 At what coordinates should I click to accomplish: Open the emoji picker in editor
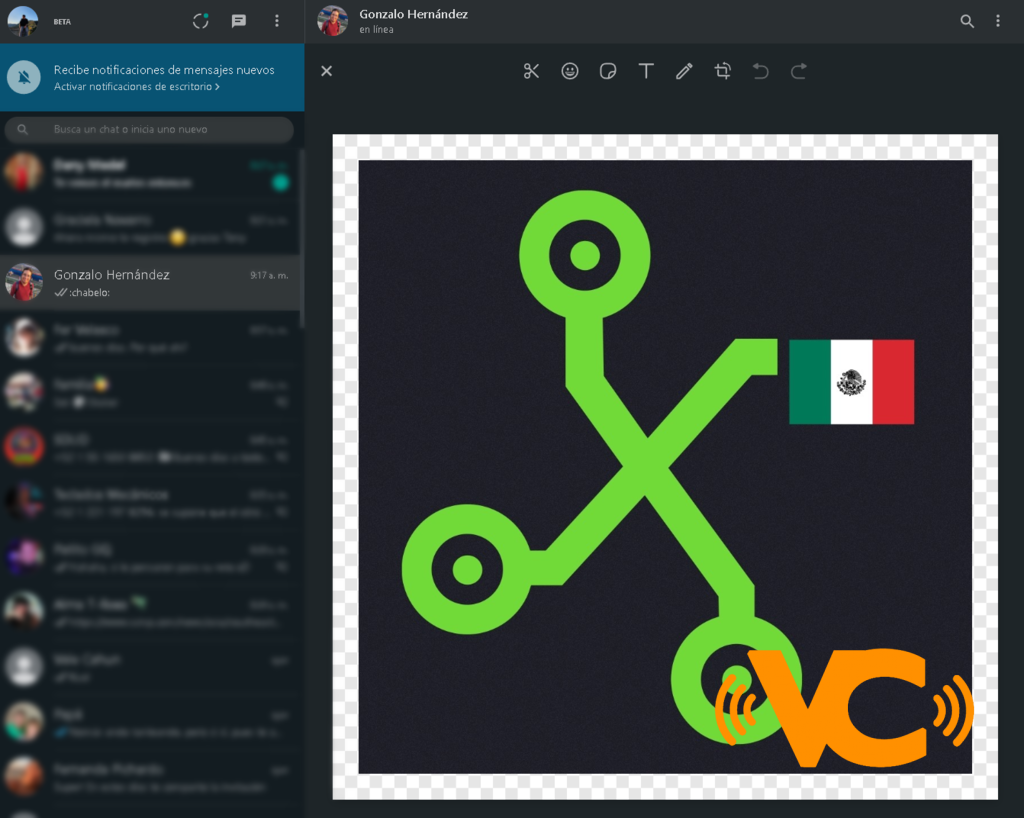[570, 71]
